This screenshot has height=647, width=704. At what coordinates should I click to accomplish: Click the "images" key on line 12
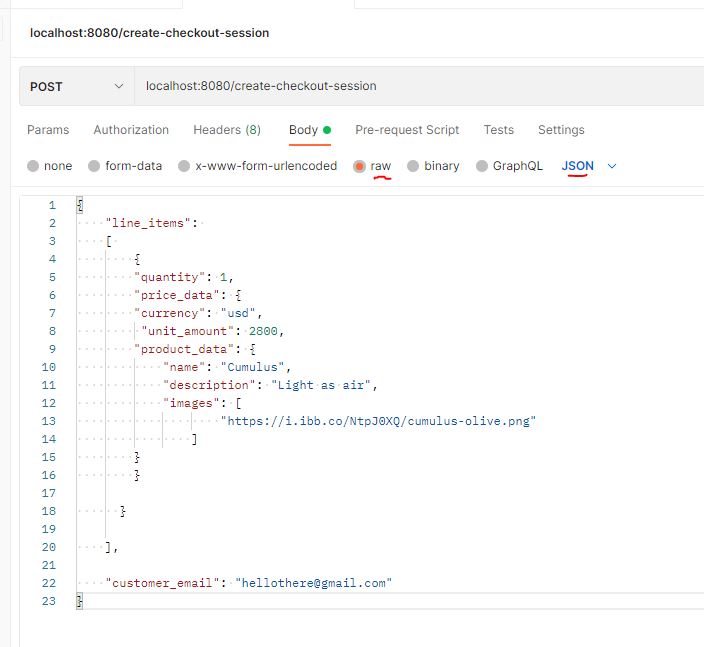[191, 403]
